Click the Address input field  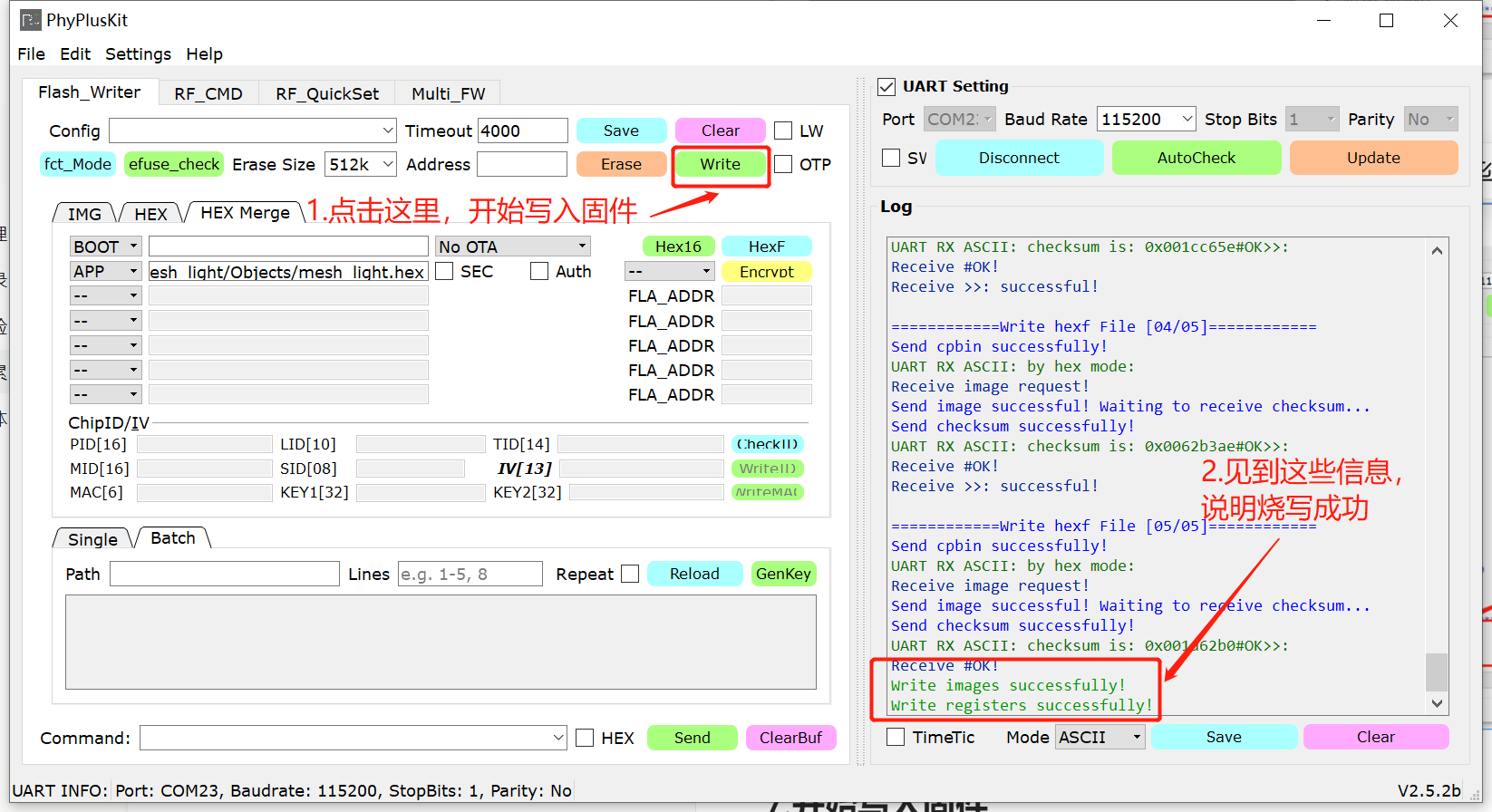click(x=522, y=164)
